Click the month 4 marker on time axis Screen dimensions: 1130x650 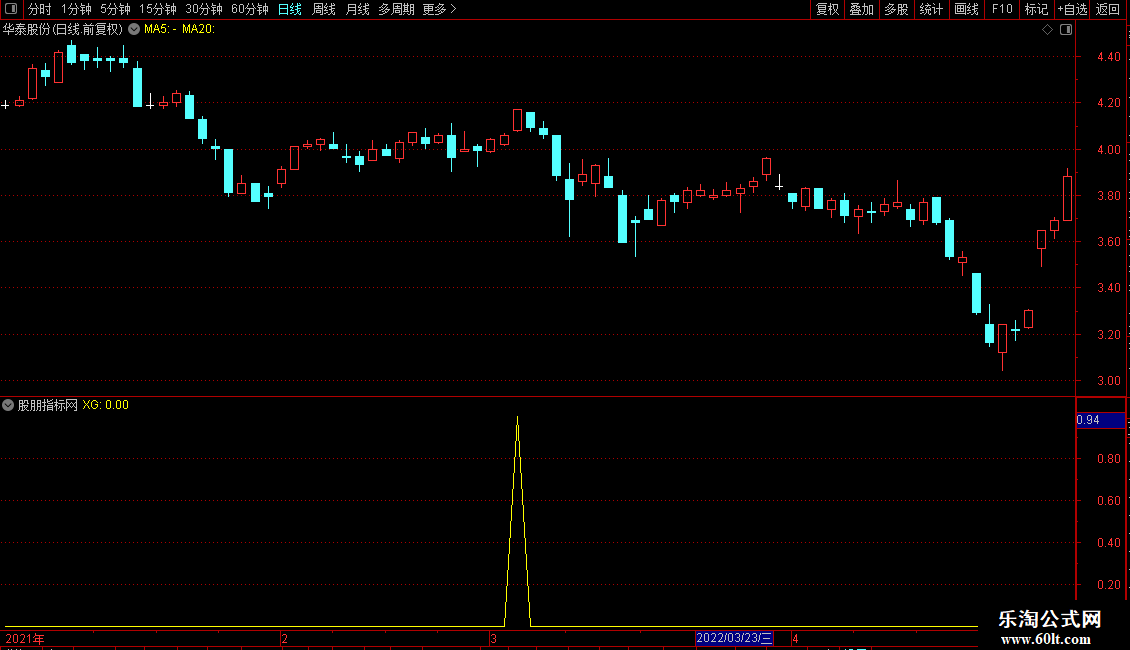[795, 638]
